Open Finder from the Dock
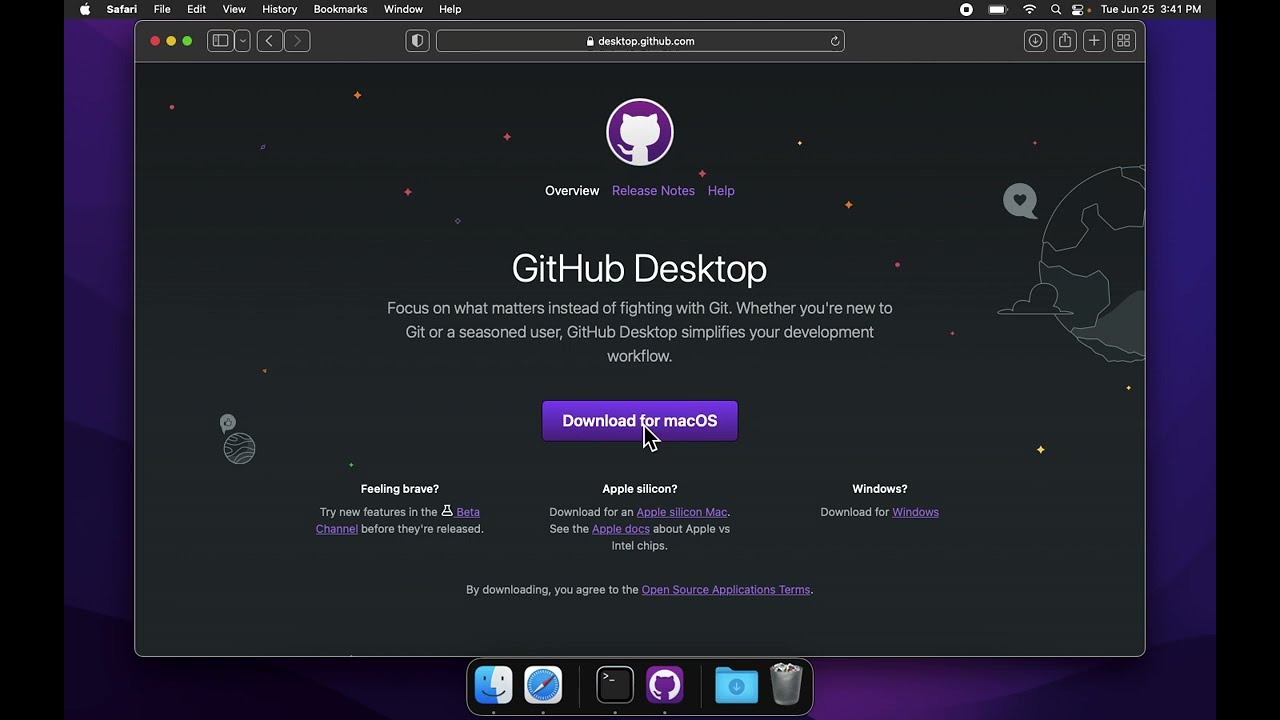1280x720 pixels. click(494, 686)
